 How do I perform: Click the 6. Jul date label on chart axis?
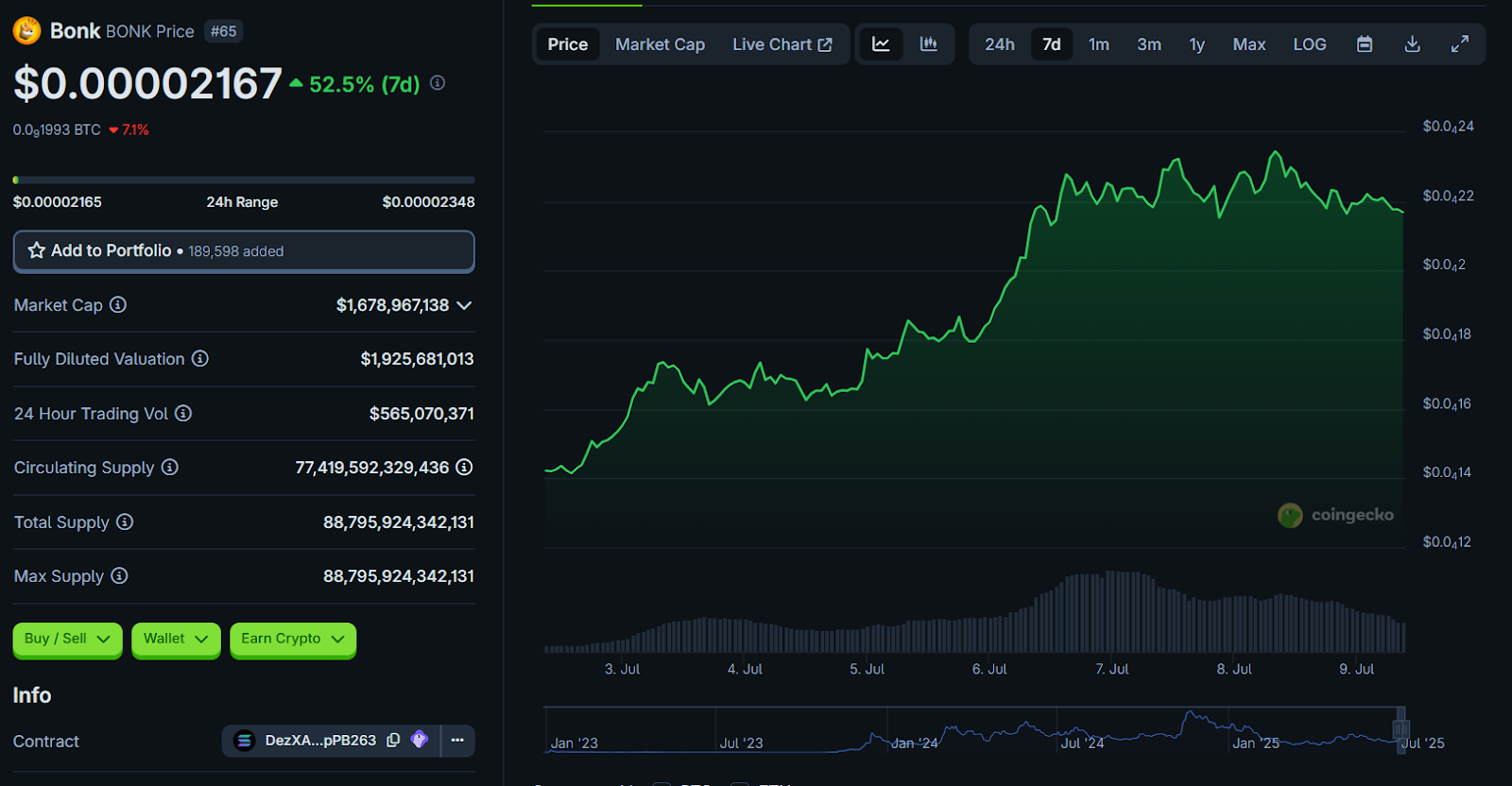(x=989, y=669)
